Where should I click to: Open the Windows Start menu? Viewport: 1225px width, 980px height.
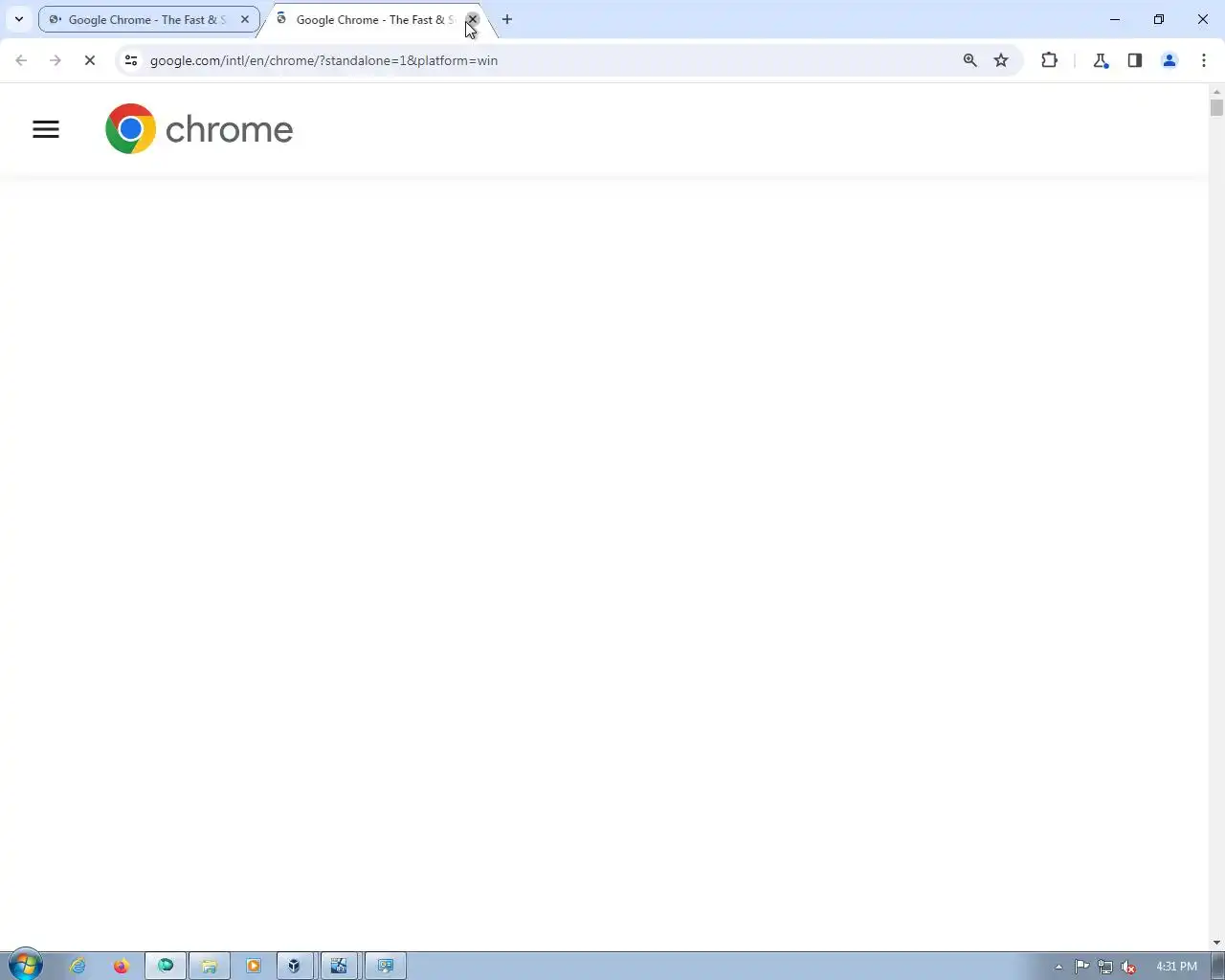(x=26, y=966)
